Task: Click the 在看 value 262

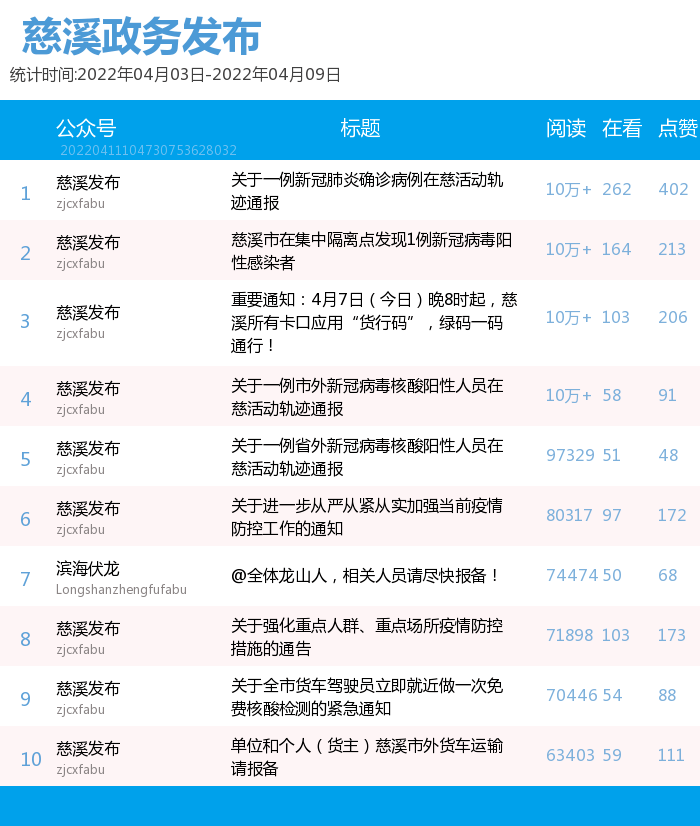Action: point(617,190)
